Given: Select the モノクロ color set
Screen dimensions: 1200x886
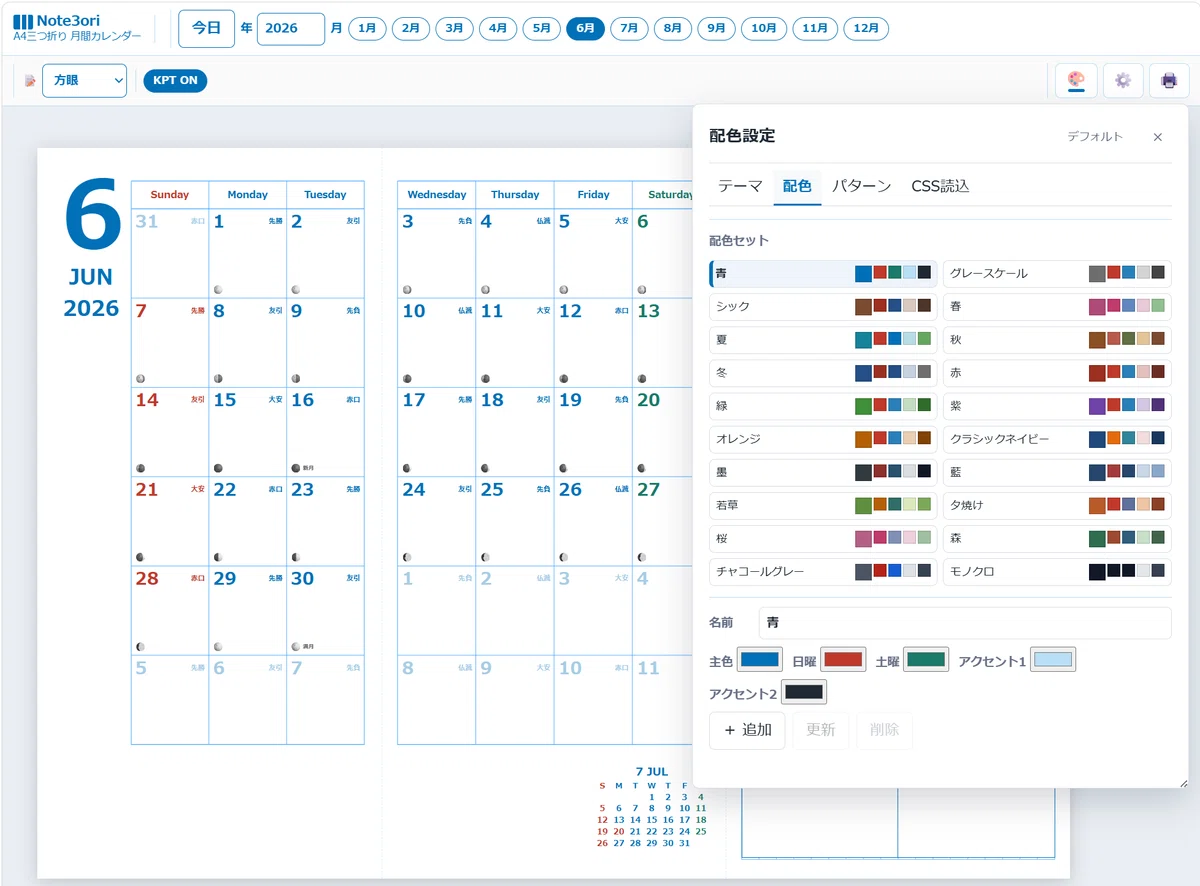Looking at the screenshot, I should (1057, 572).
